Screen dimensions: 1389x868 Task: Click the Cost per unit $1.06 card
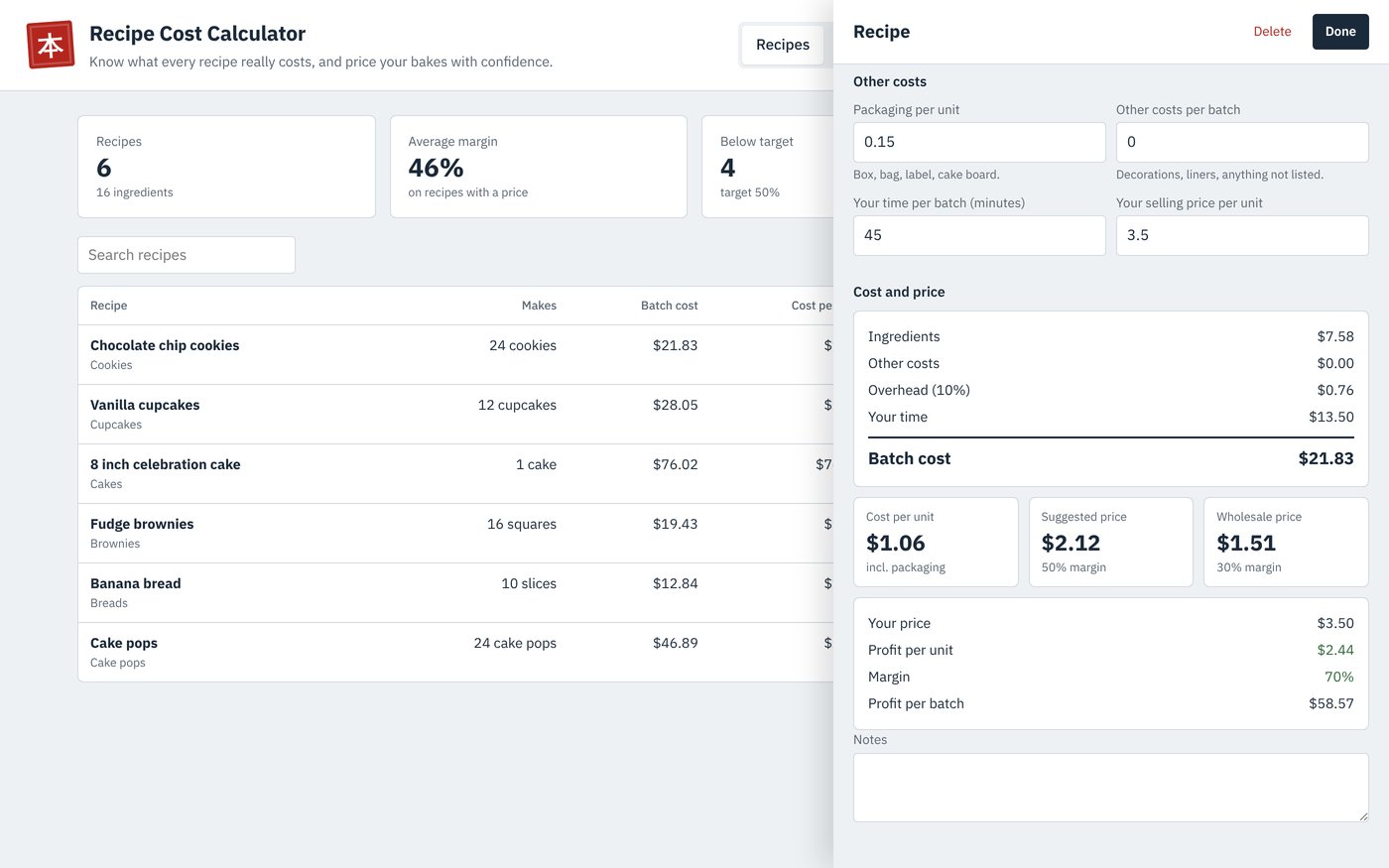[x=936, y=542]
